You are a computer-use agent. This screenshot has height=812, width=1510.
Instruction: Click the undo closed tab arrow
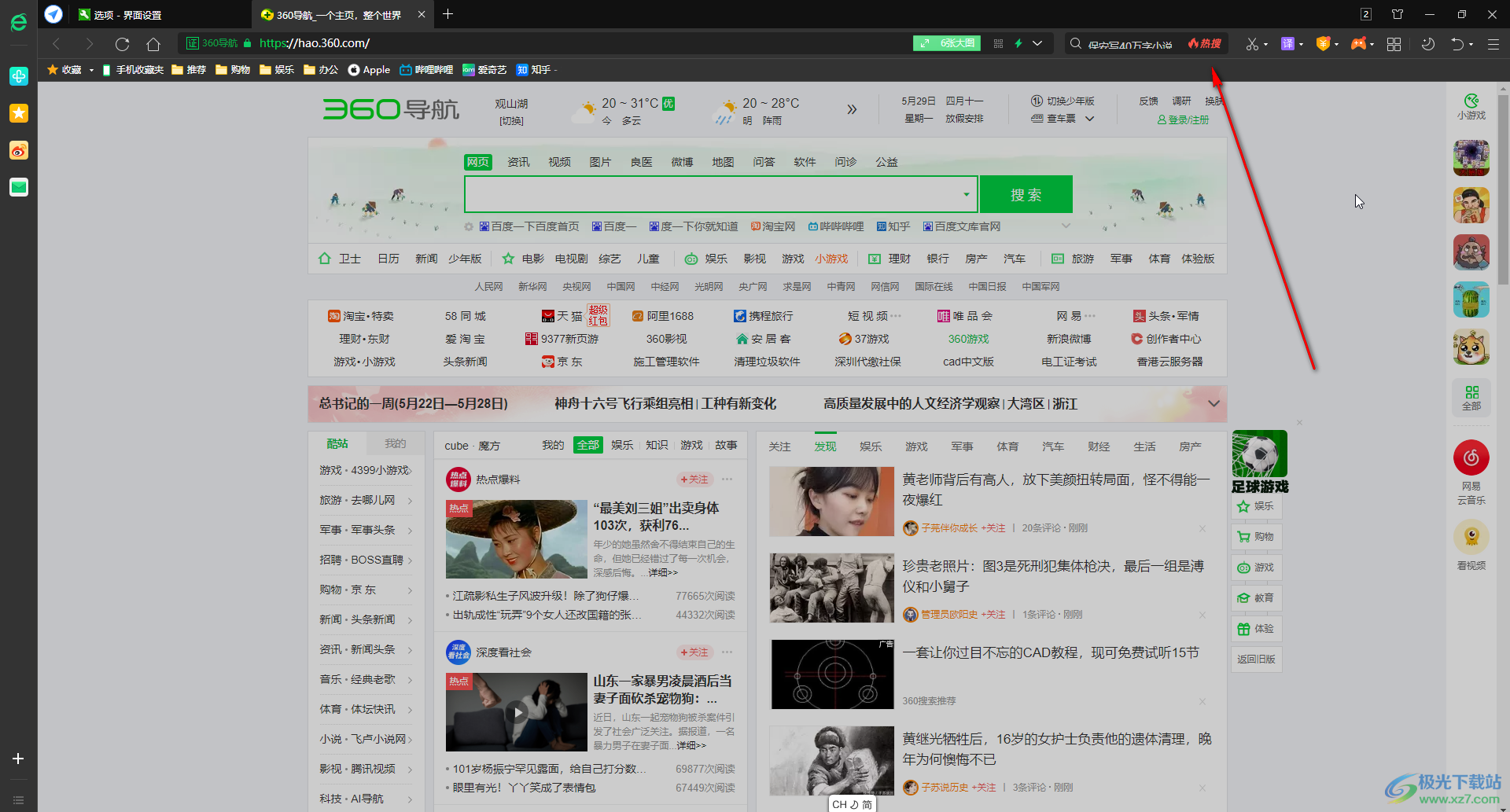pos(1457,44)
